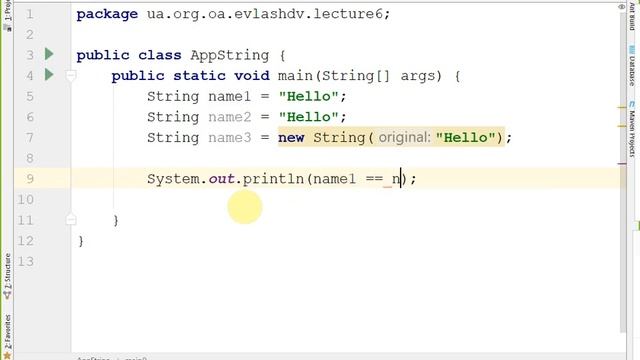This screenshot has width=640, height=360.
Task: Click the 'void' keyword on line 4
Action: [252, 76]
